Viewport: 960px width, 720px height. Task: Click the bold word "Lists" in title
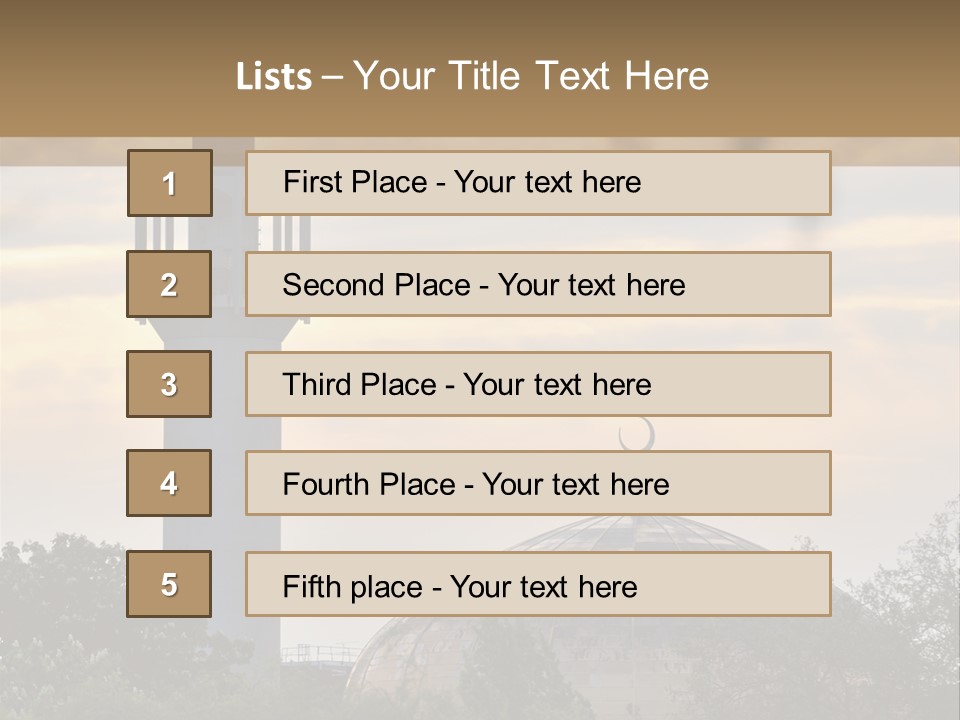tap(274, 77)
